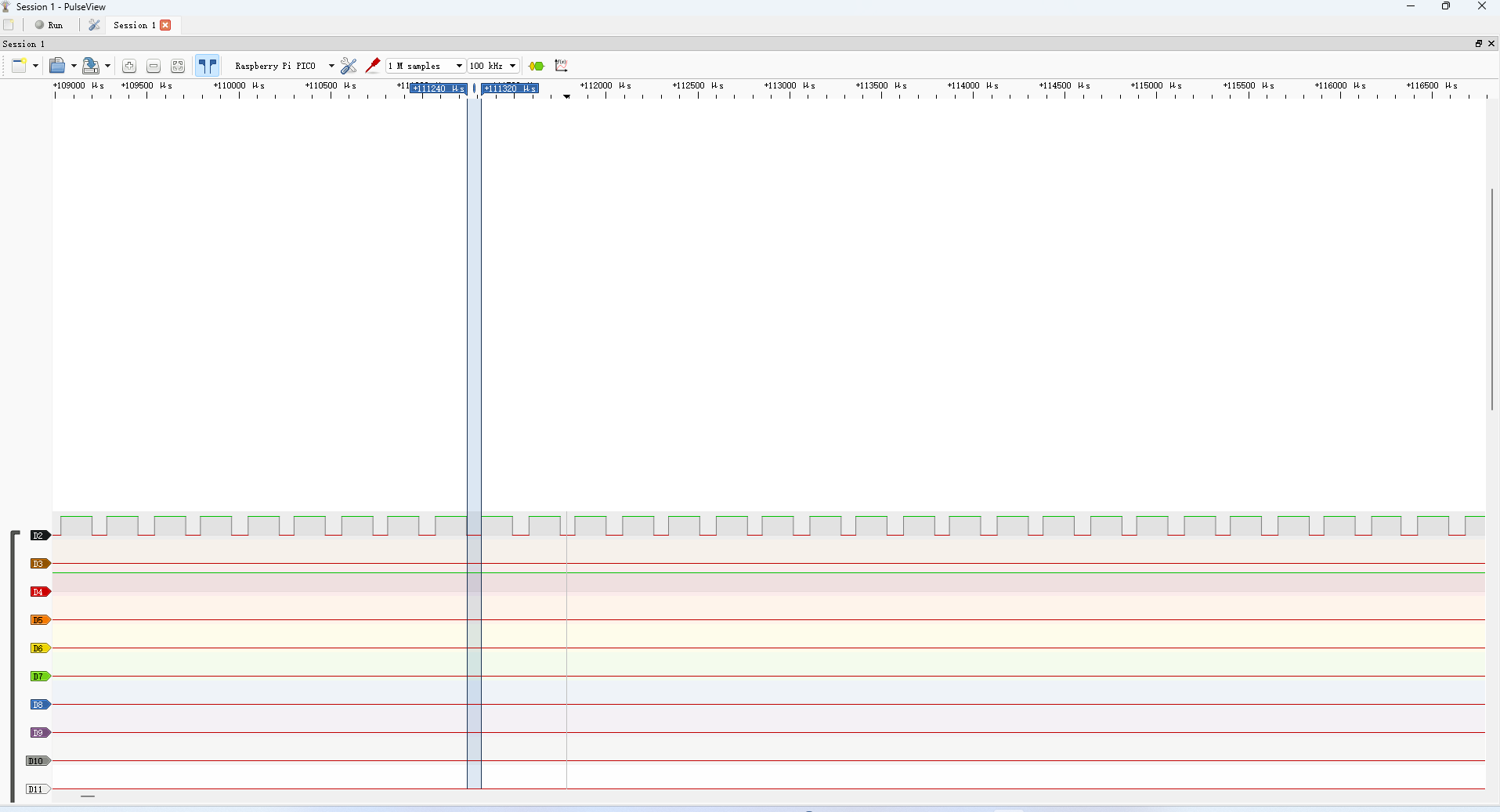Click the new view icon in toolbar
The image size is (1500, 812).
19,66
